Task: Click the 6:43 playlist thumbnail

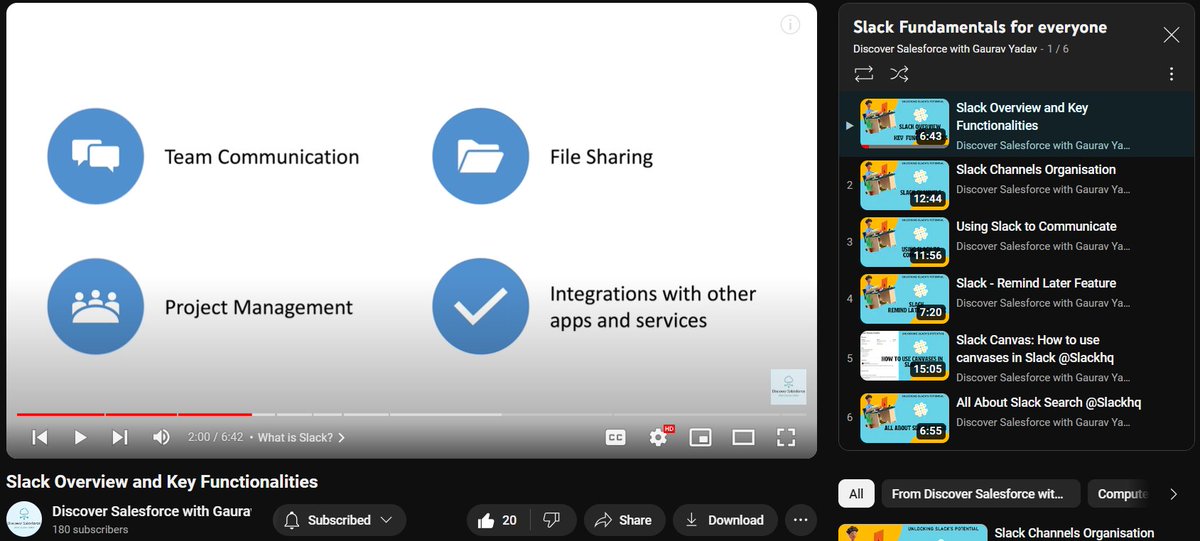Action: [905, 124]
